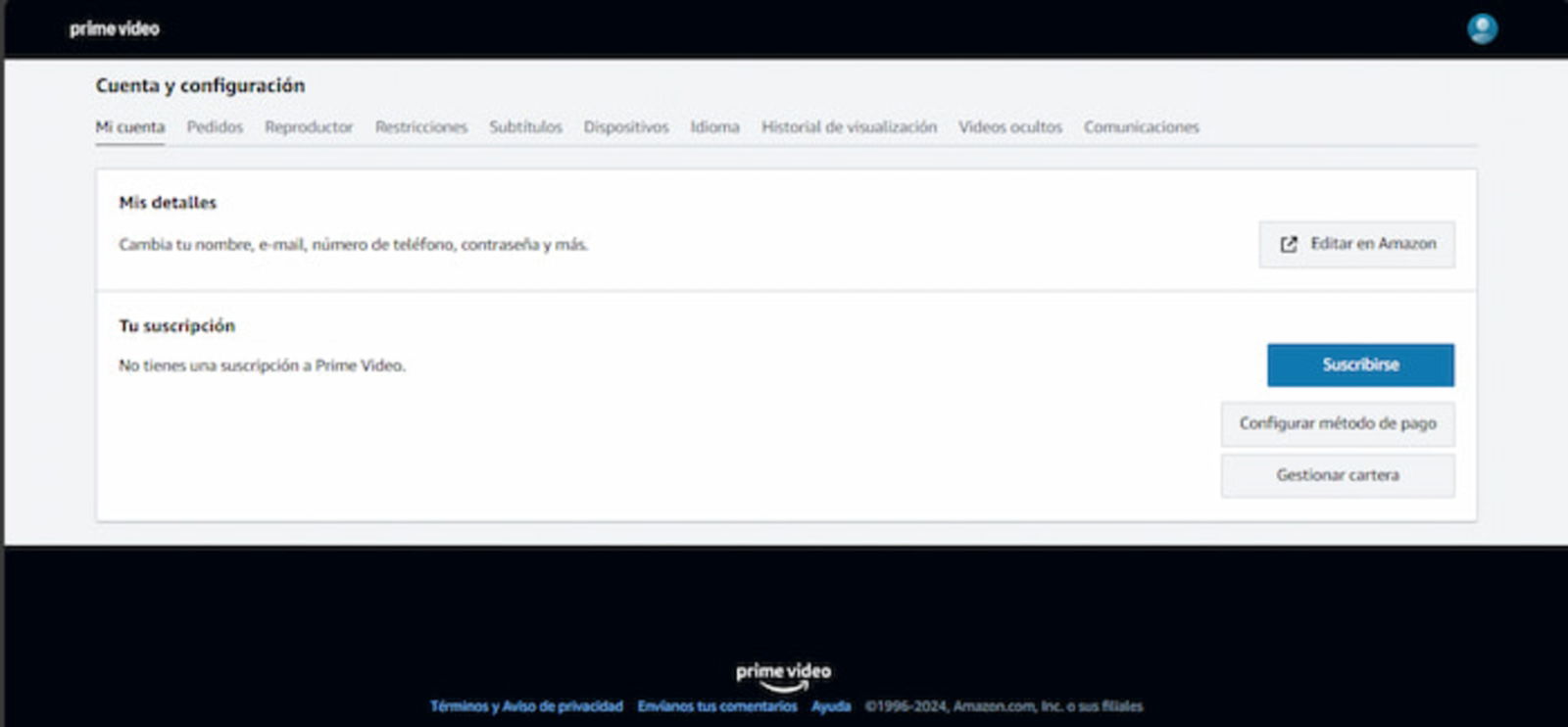The image size is (1568, 727).
Task: Open the Subtítulos tab
Action: (x=526, y=126)
